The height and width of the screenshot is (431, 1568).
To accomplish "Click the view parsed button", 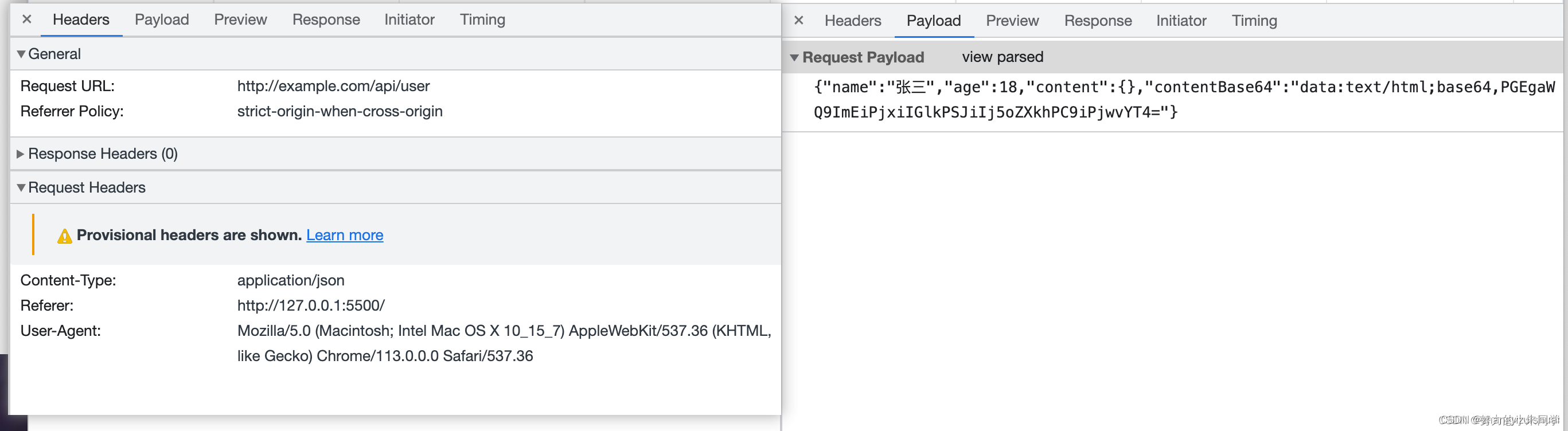I will [x=1003, y=57].
